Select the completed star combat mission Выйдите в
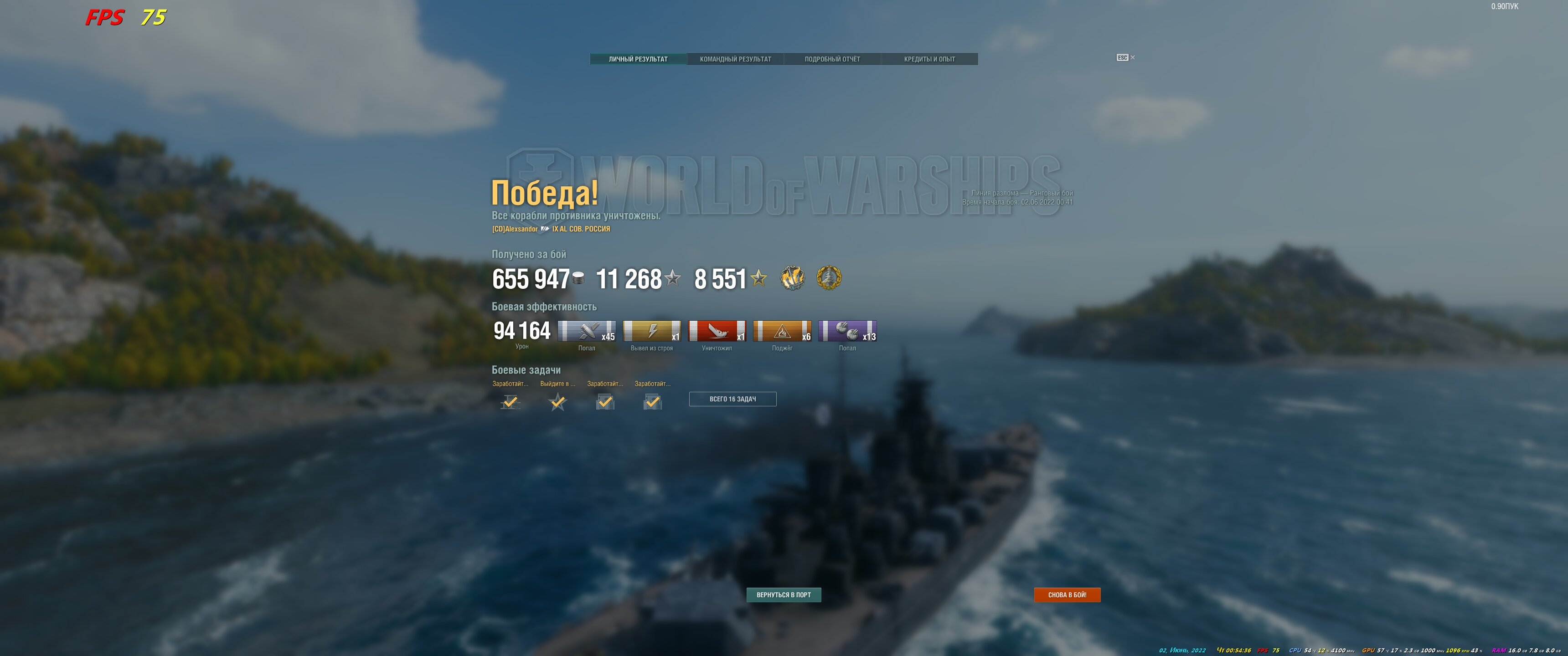 tap(557, 402)
